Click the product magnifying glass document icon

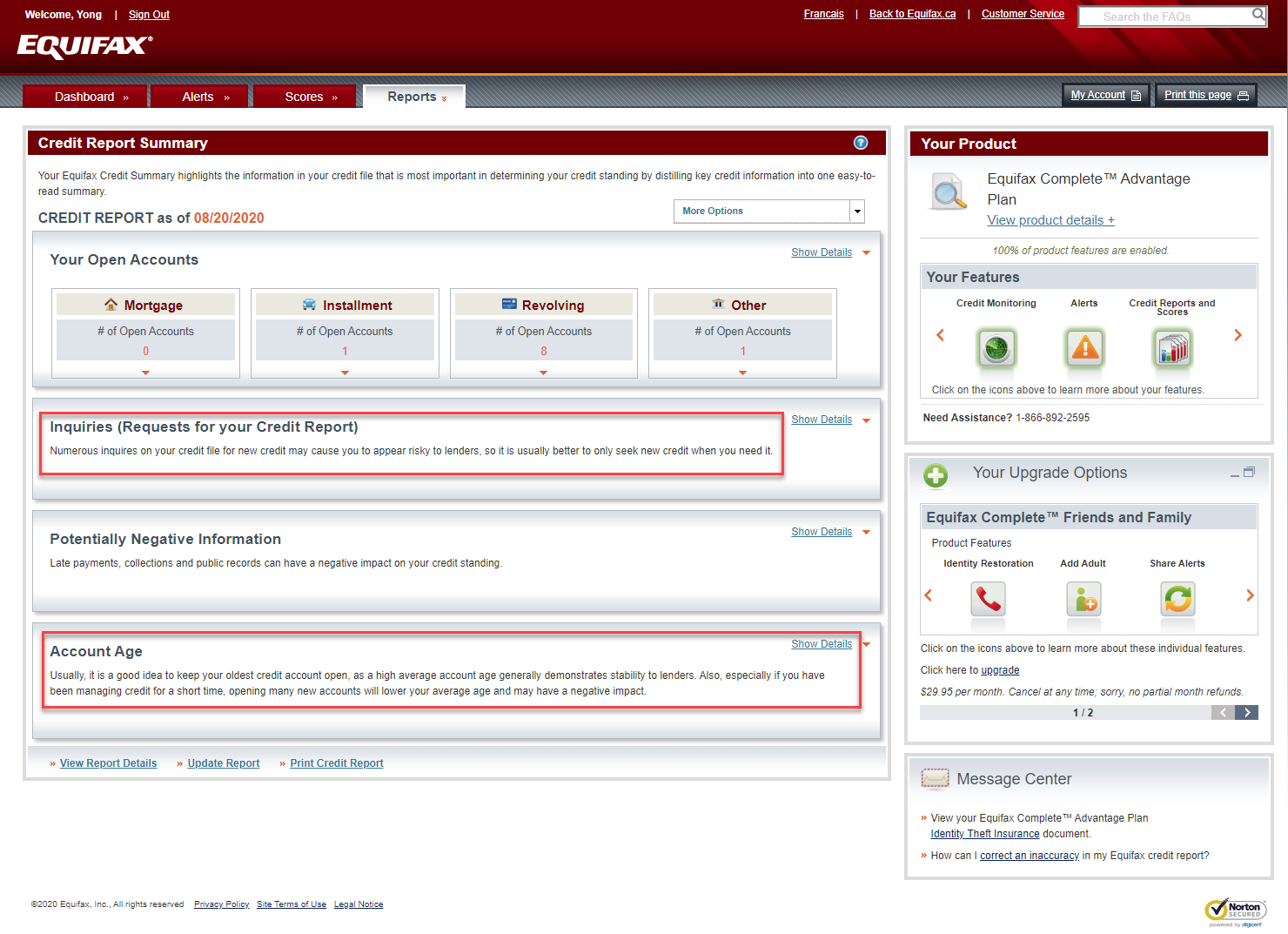[x=949, y=192]
